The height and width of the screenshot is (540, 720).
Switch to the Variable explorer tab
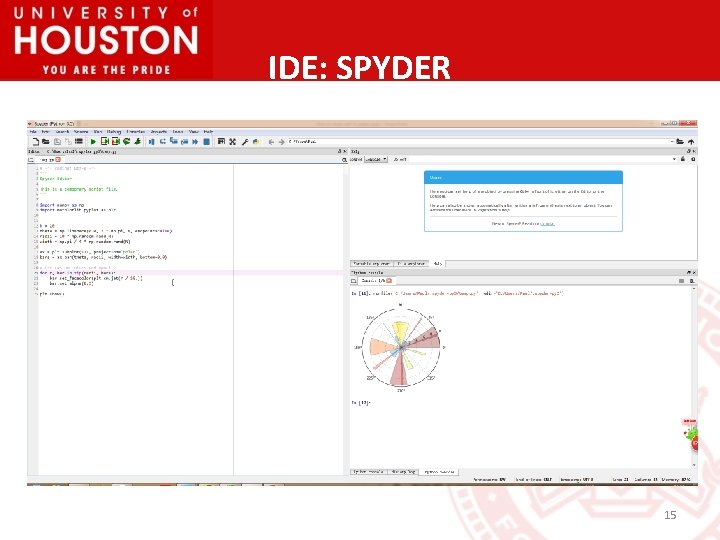pos(371,264)
